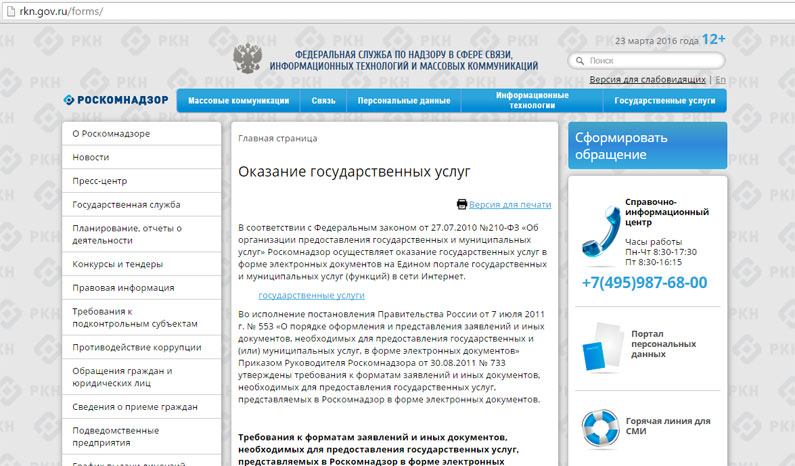The height and width of the screenshot is (466, 795).
Task: Select Противодействие коррупции in sidebar
Action: point(136,347)
